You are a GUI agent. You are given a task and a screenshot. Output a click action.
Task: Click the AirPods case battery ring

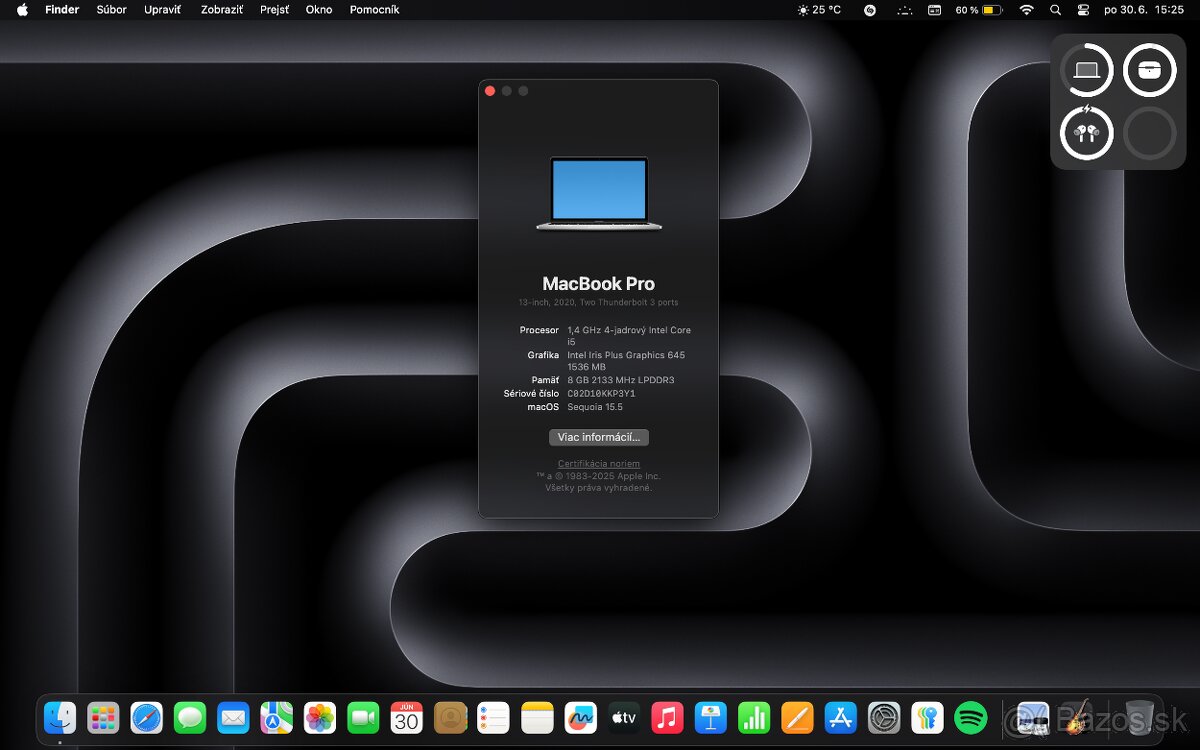point(1149,70)
